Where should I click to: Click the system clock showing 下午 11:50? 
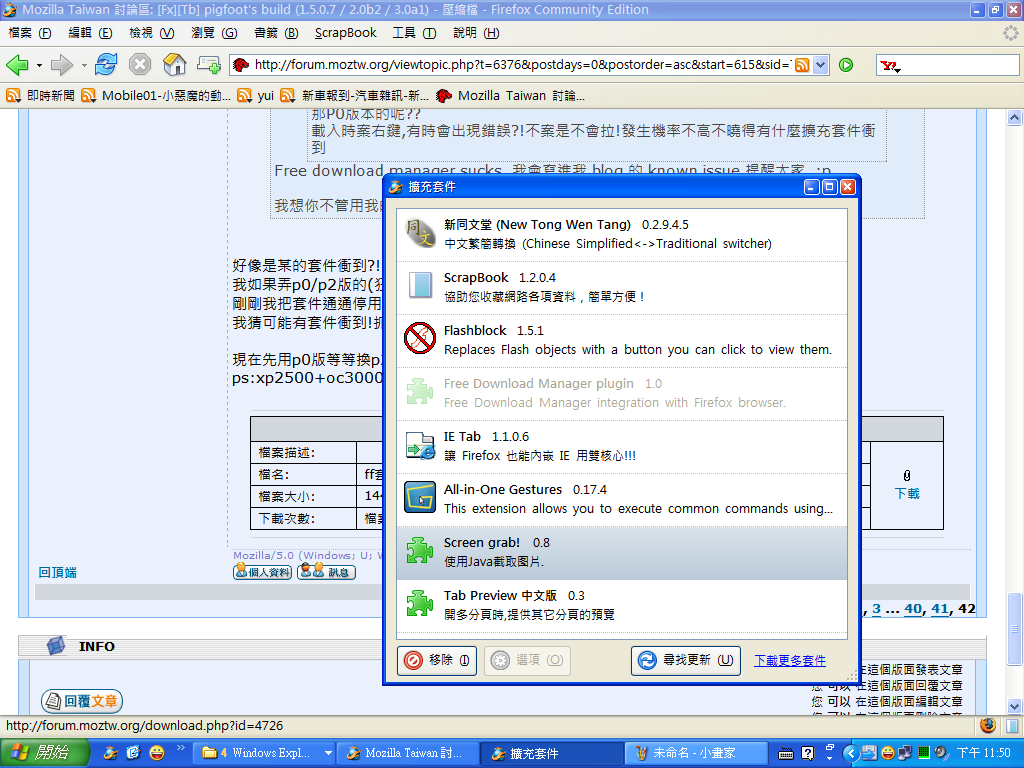984,753
